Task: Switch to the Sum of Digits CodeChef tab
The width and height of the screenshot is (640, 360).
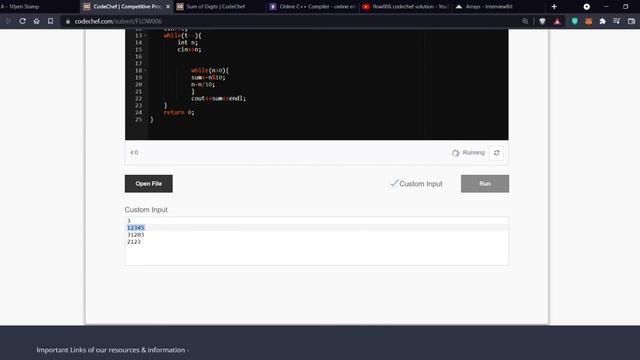Action: (x=220, y=7)
